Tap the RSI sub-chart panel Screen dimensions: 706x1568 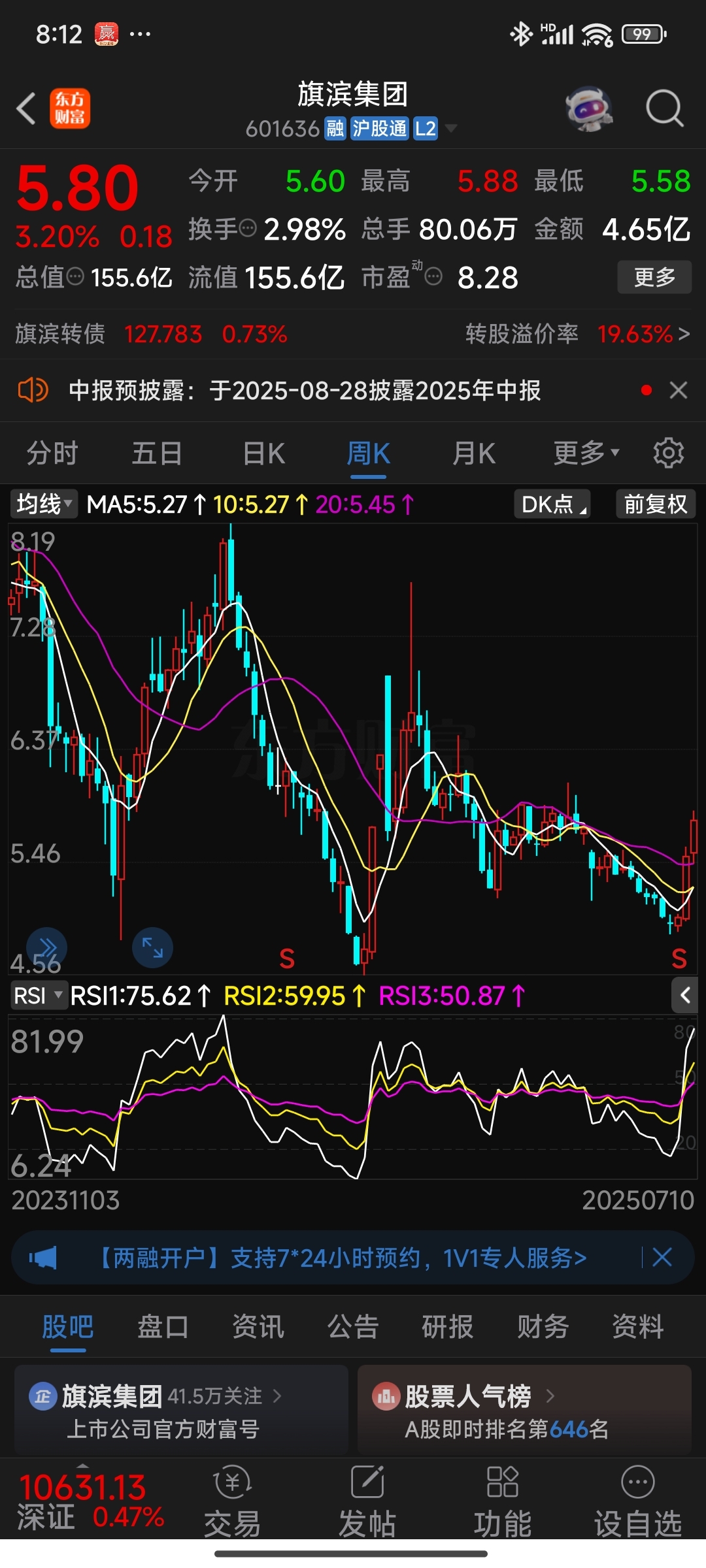(x=353, y=1098)
